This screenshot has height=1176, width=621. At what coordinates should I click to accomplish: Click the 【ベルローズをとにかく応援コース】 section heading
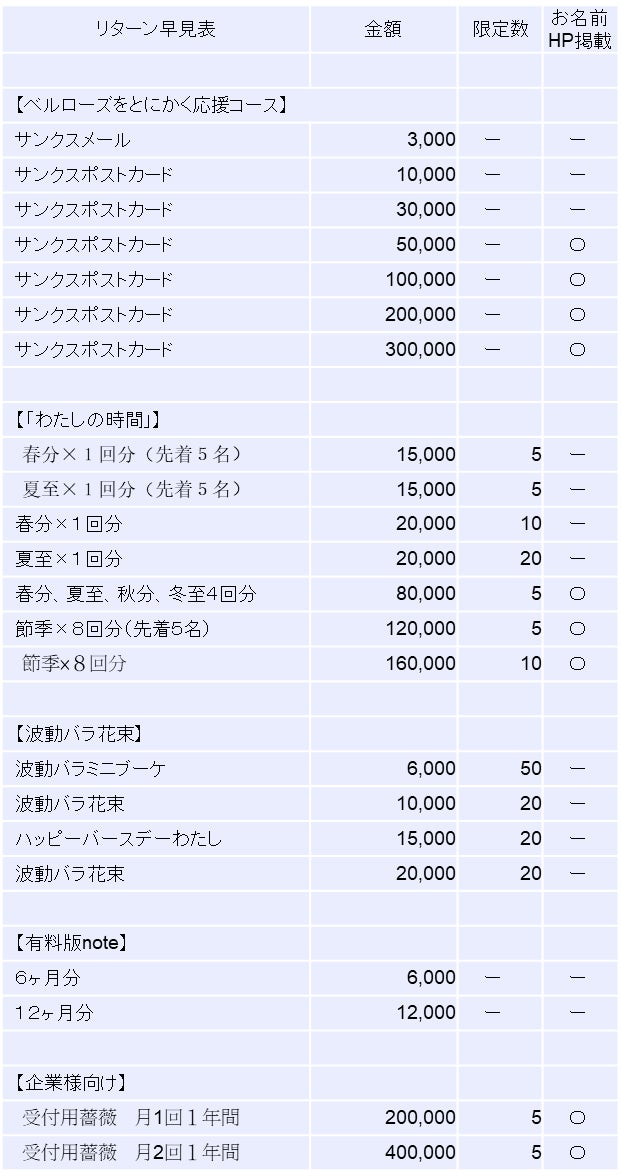(152, 105)
